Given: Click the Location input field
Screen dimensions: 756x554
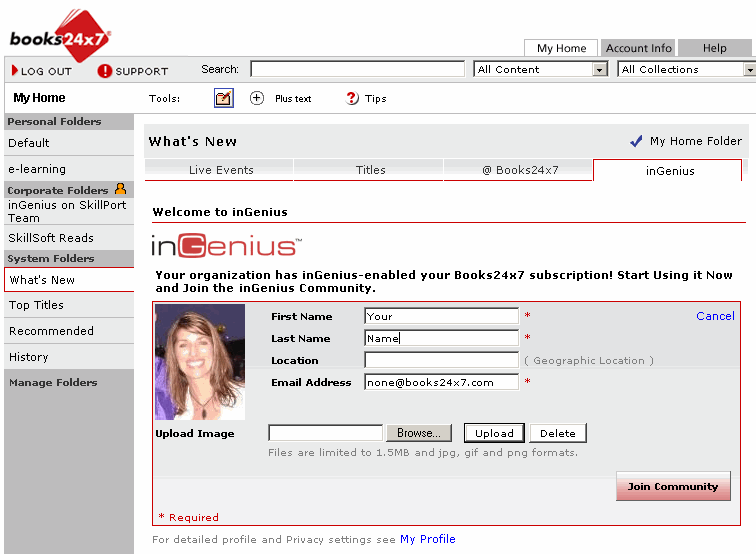Looking at the screenshot, I should point(442,360).
